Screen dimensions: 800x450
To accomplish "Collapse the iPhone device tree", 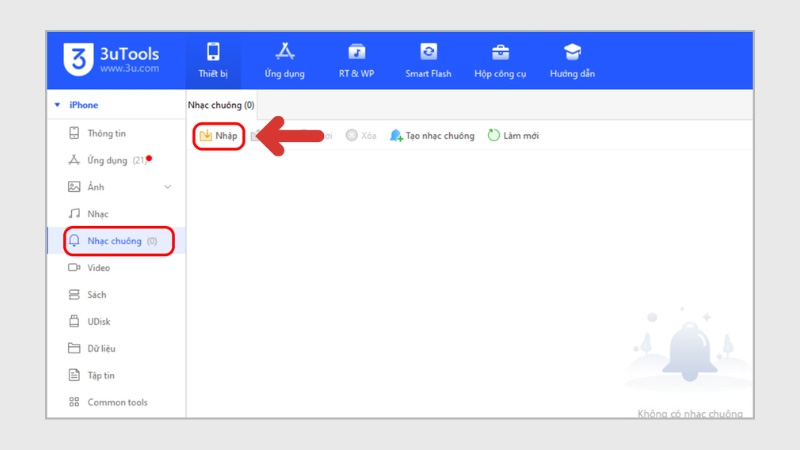I will [x=58, y=105].
